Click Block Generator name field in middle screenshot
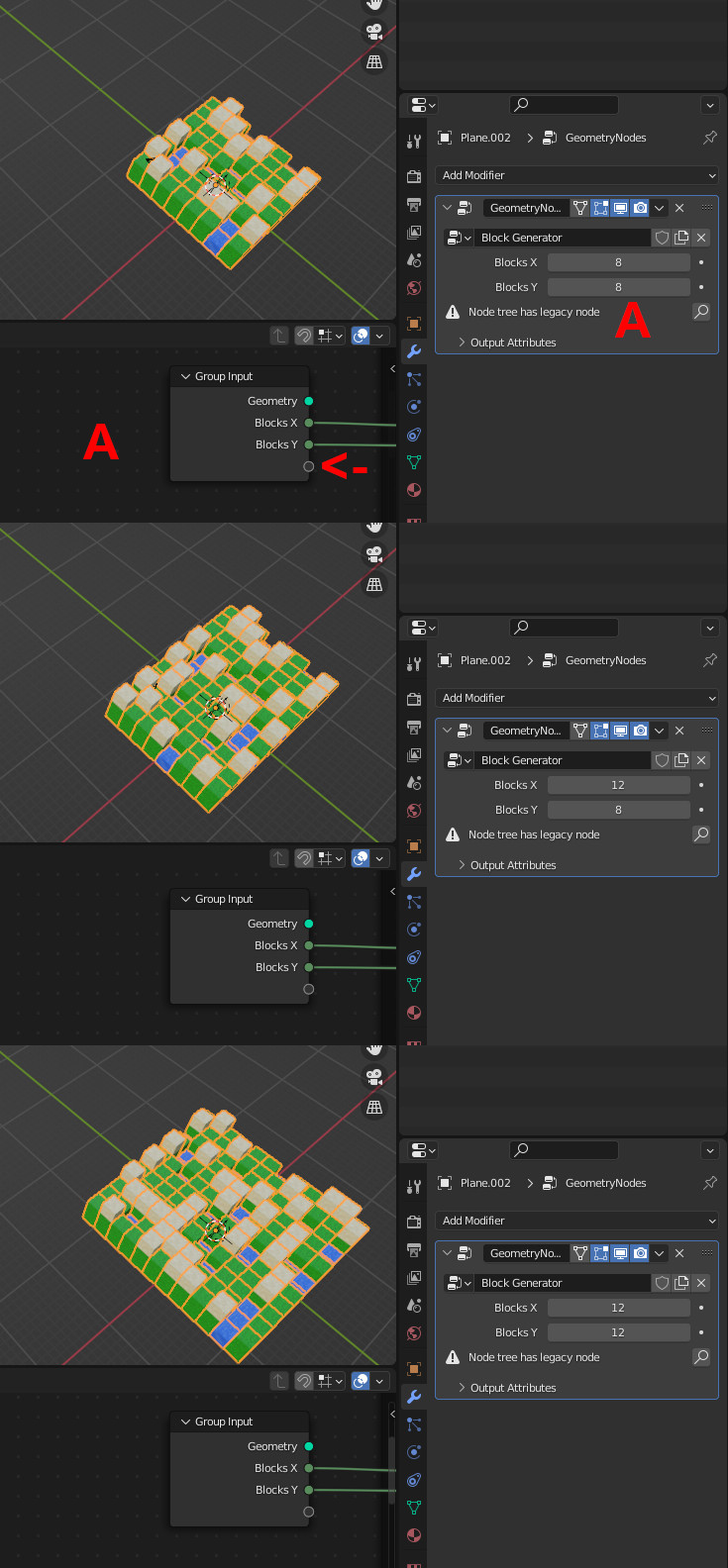 (x=563, y=760)
